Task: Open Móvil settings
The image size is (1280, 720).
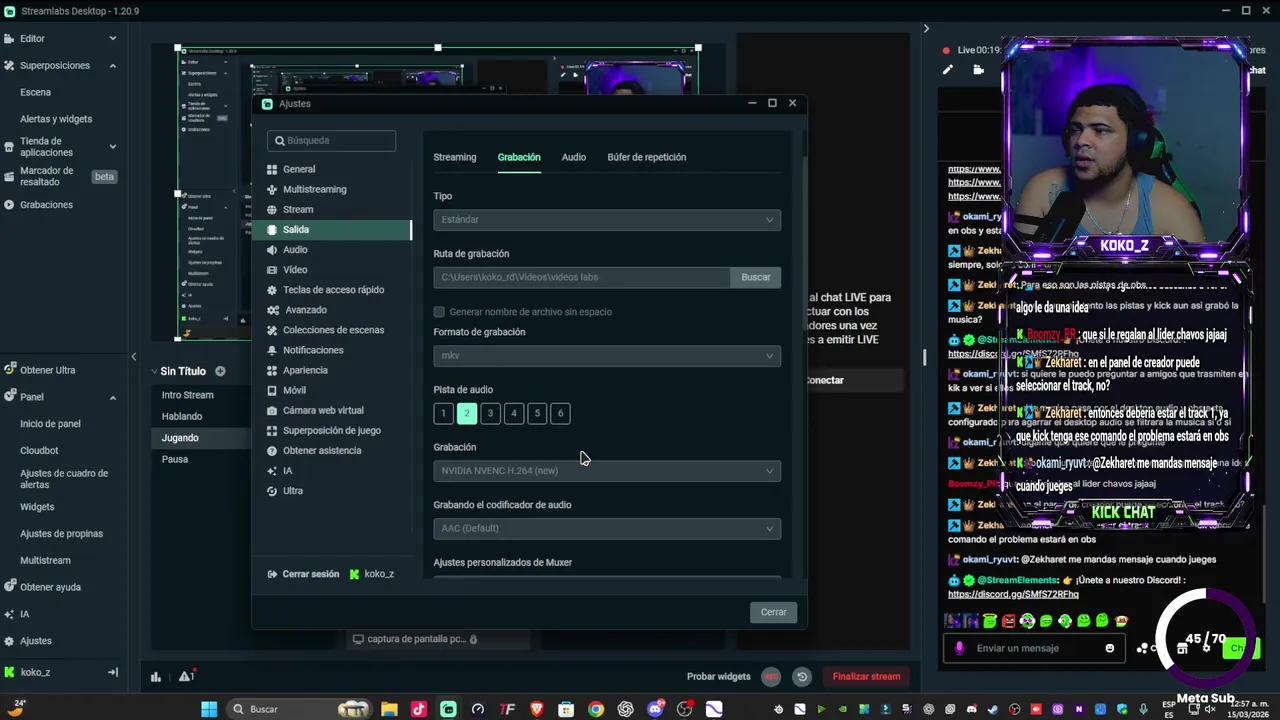Action: click(x=294, y=389)
